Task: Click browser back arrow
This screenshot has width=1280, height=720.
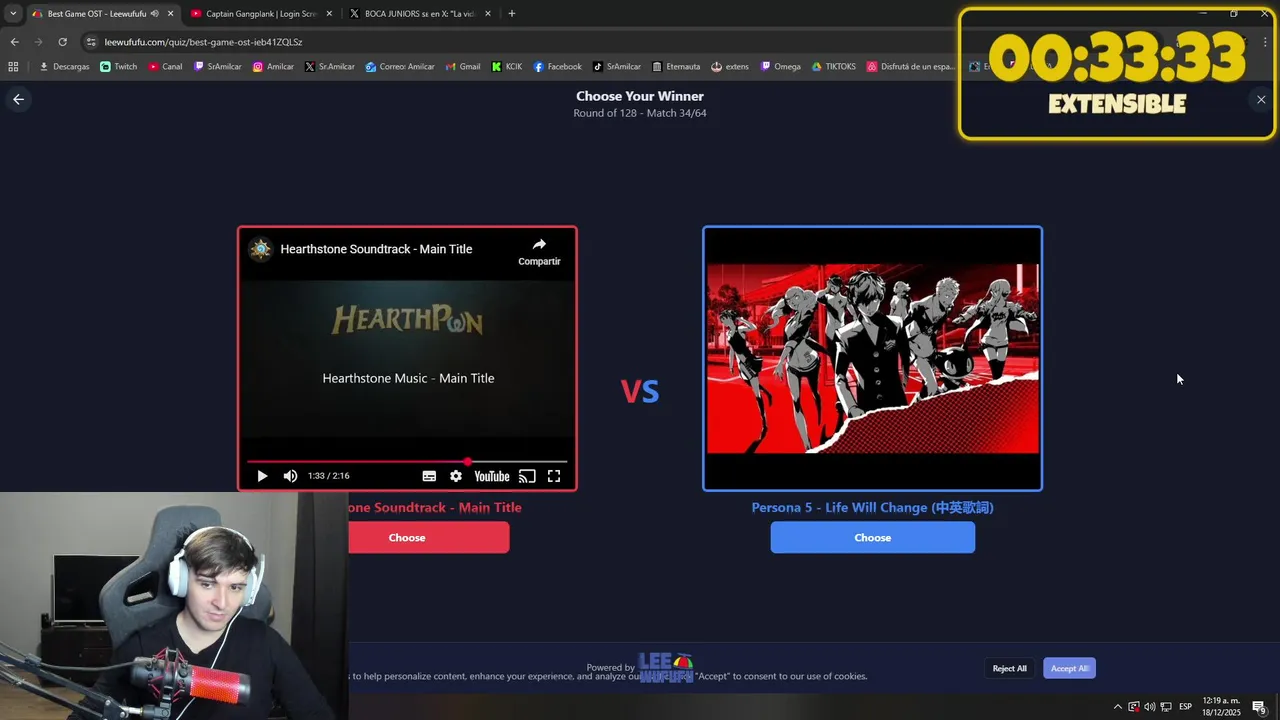Action: coord(14,42)
